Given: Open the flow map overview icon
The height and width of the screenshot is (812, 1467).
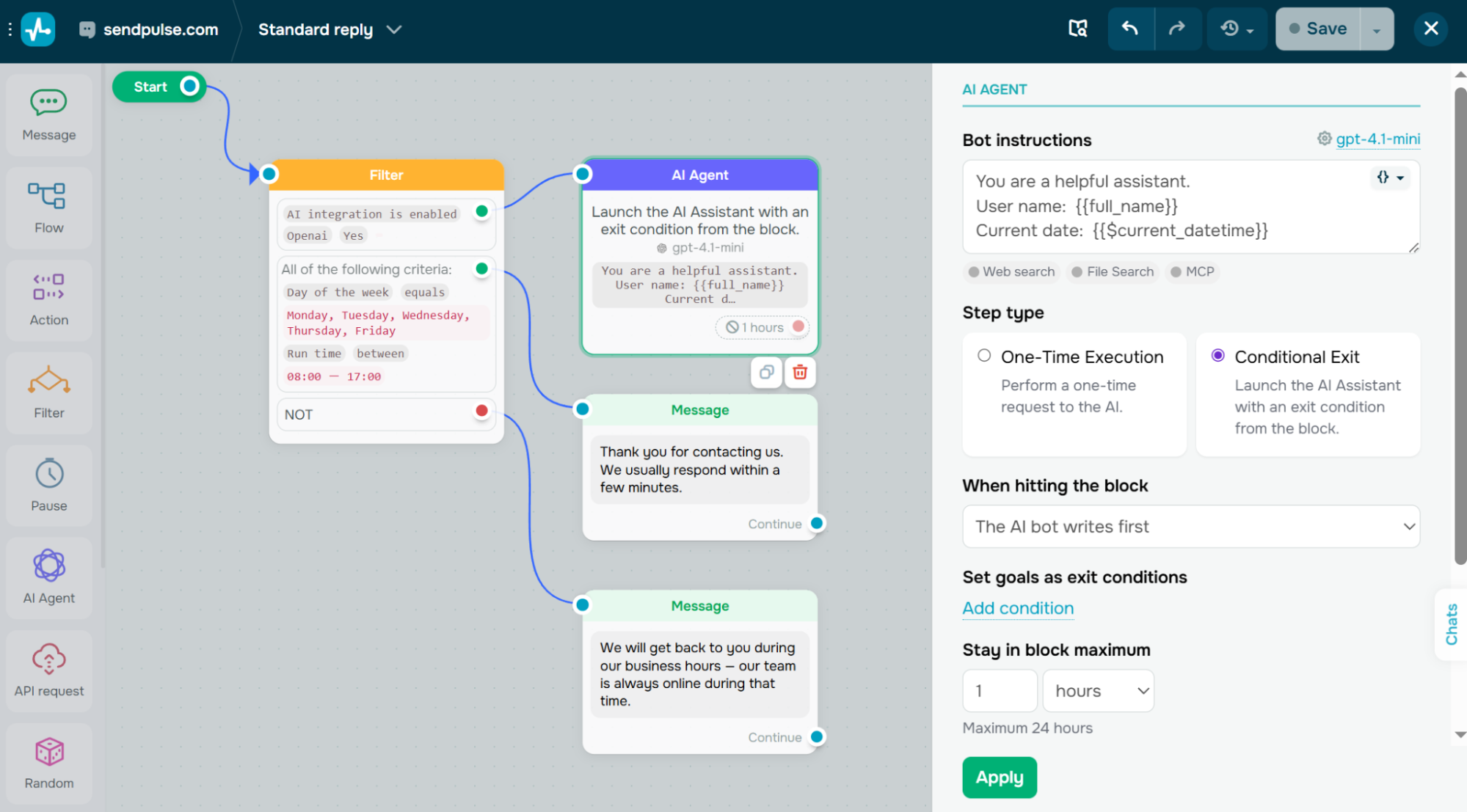Looking at the screenshot, I should point(1077,29).
